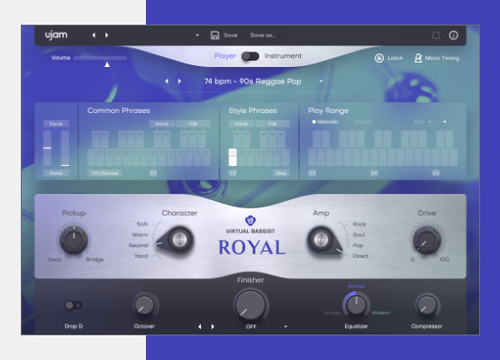Go to previous preset in top bar
The image size is (500, 360).
click(x=94, y=35)
